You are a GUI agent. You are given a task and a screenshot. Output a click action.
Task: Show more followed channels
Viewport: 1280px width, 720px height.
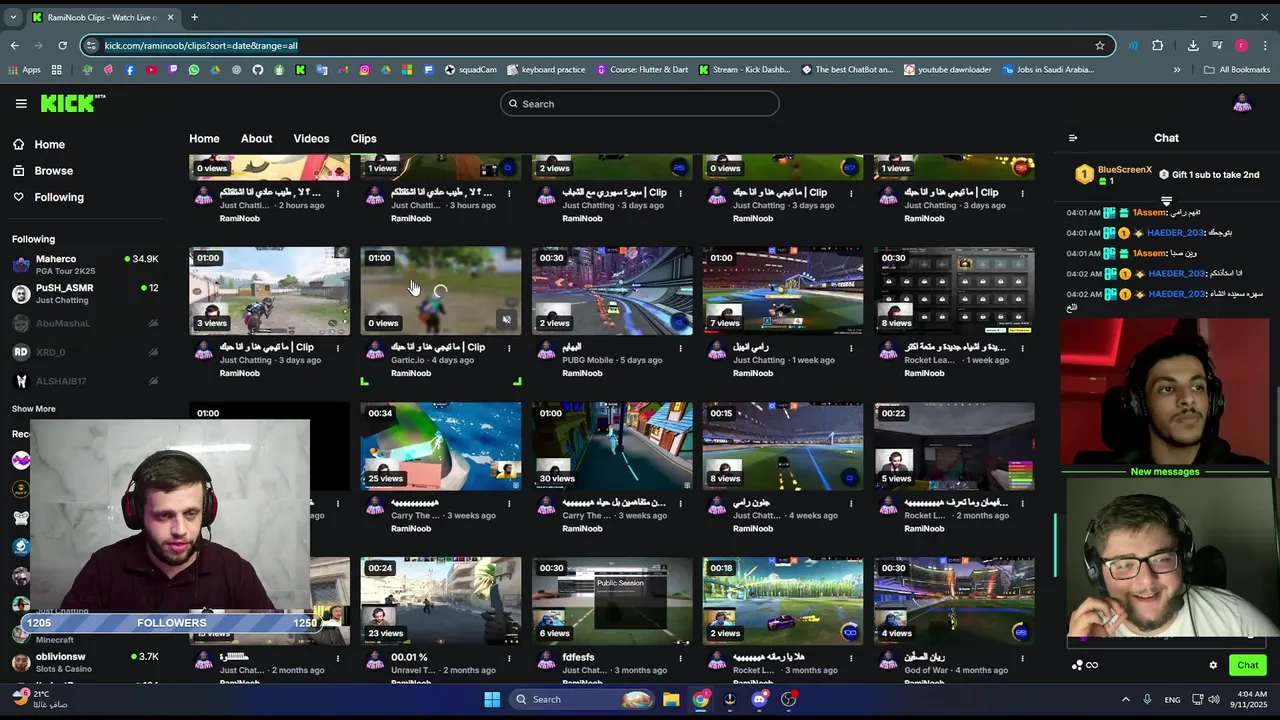[x=34, y=409]
